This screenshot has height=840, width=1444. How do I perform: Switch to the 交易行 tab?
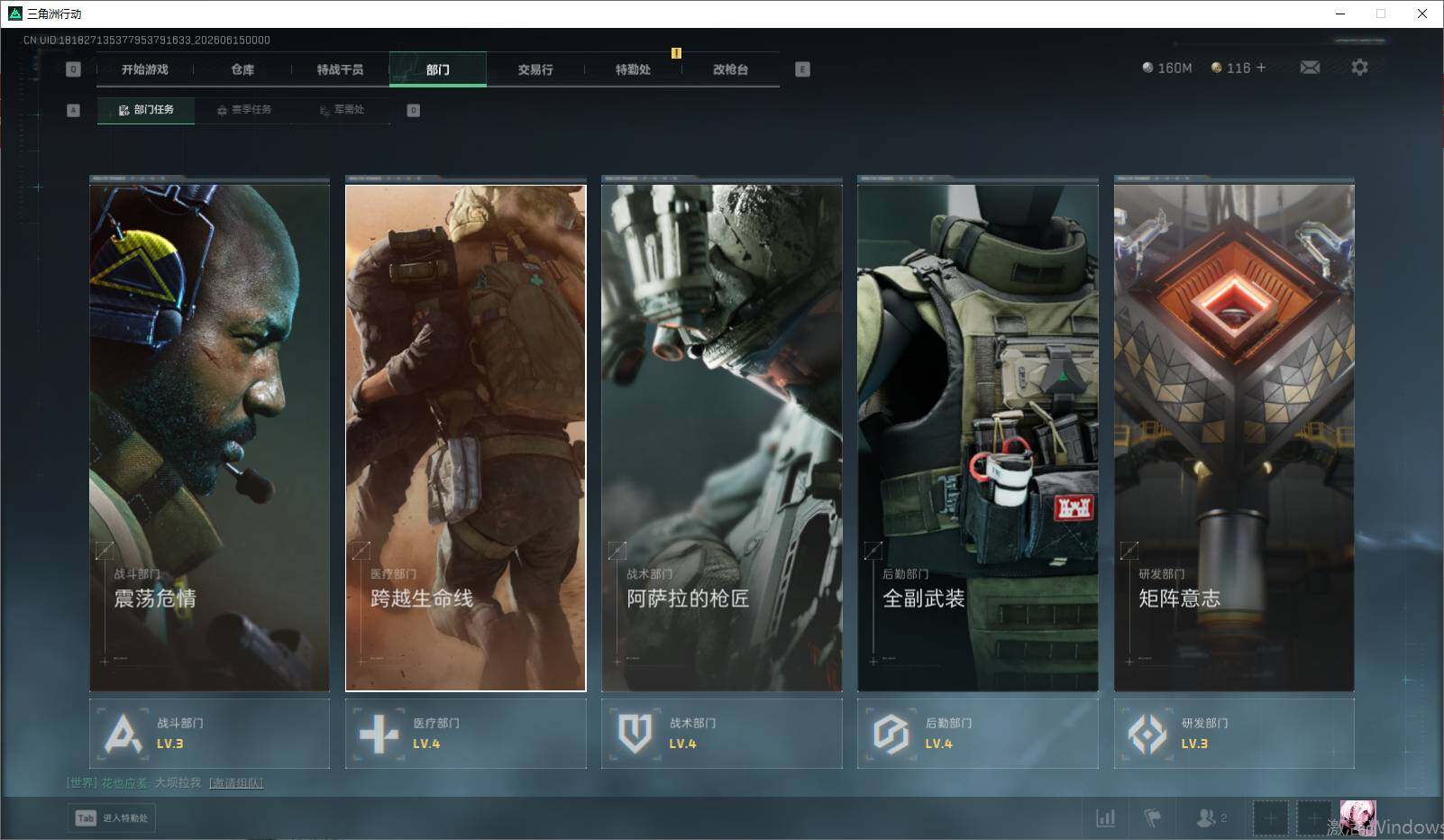point(535,69)
